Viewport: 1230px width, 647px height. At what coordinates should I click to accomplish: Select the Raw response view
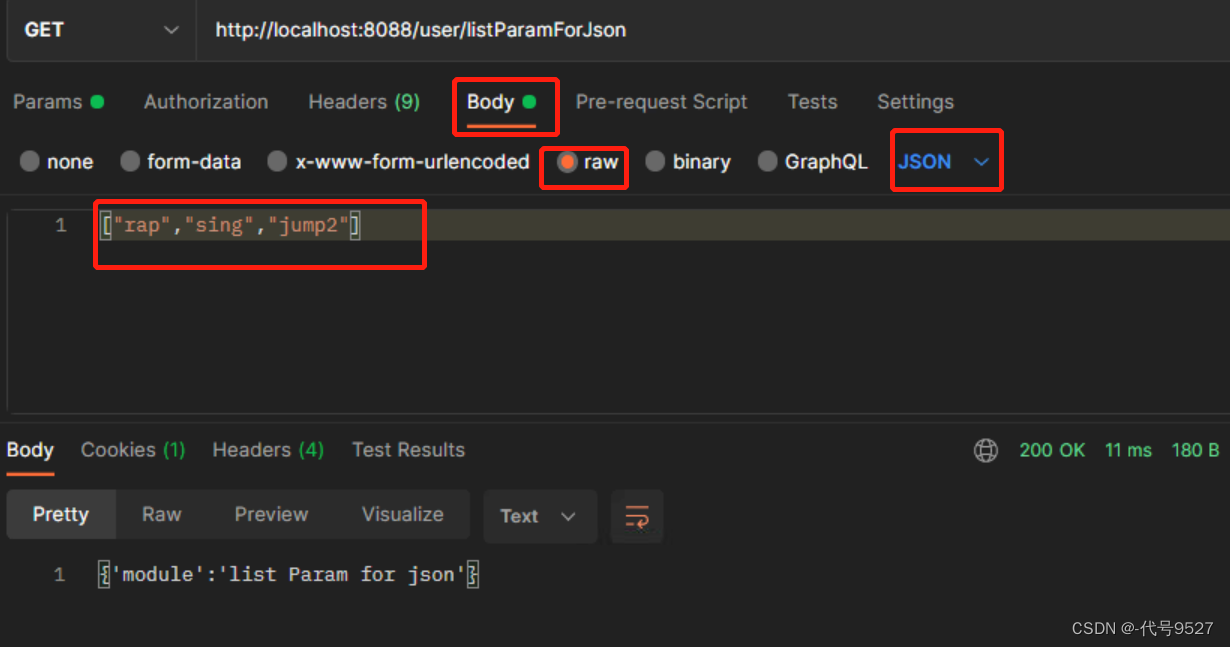coord(162,514)
